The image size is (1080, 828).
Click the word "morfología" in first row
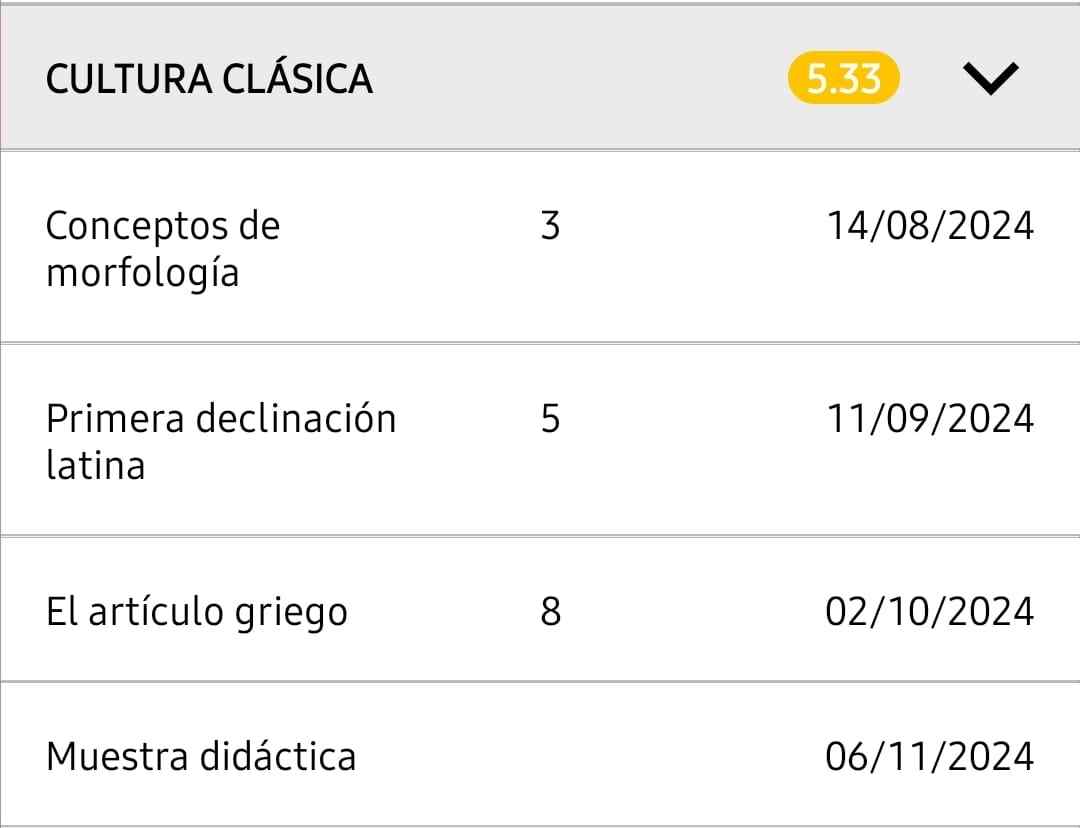click(x=142, y=272)
